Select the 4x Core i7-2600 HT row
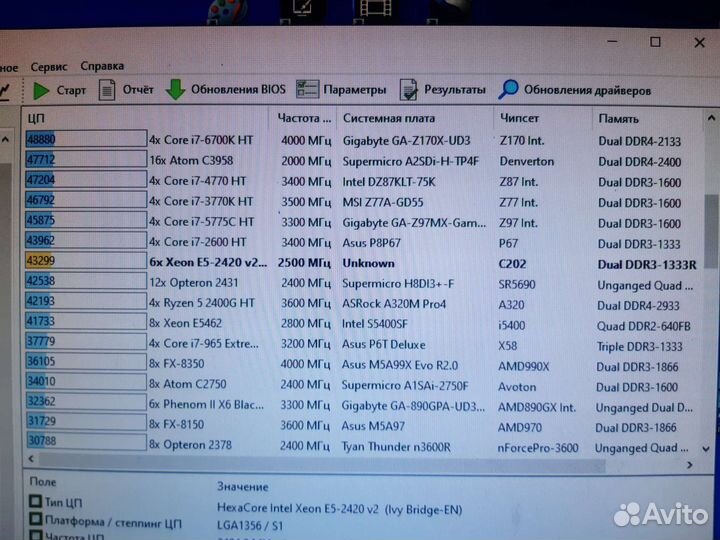This screenshot has width=720, height=540. pyautogui.click(x=197, y=242)
